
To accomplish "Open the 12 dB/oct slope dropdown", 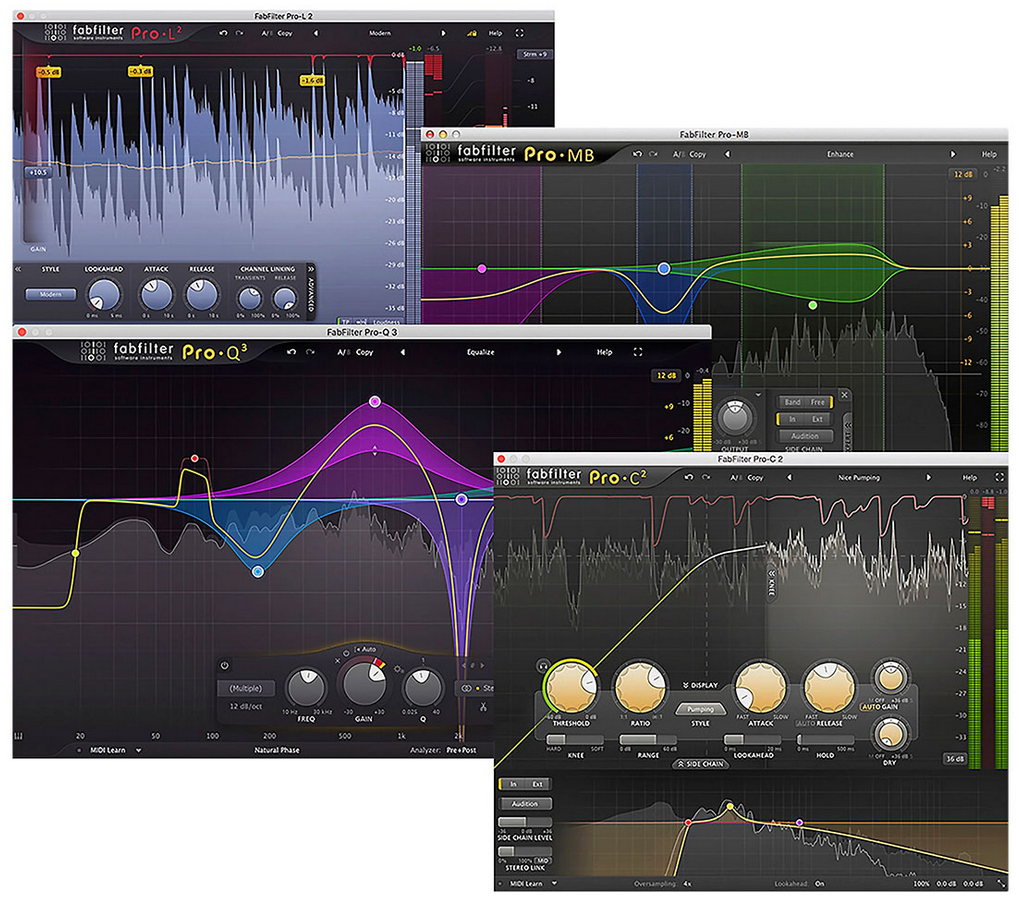I will click(246, 707).
